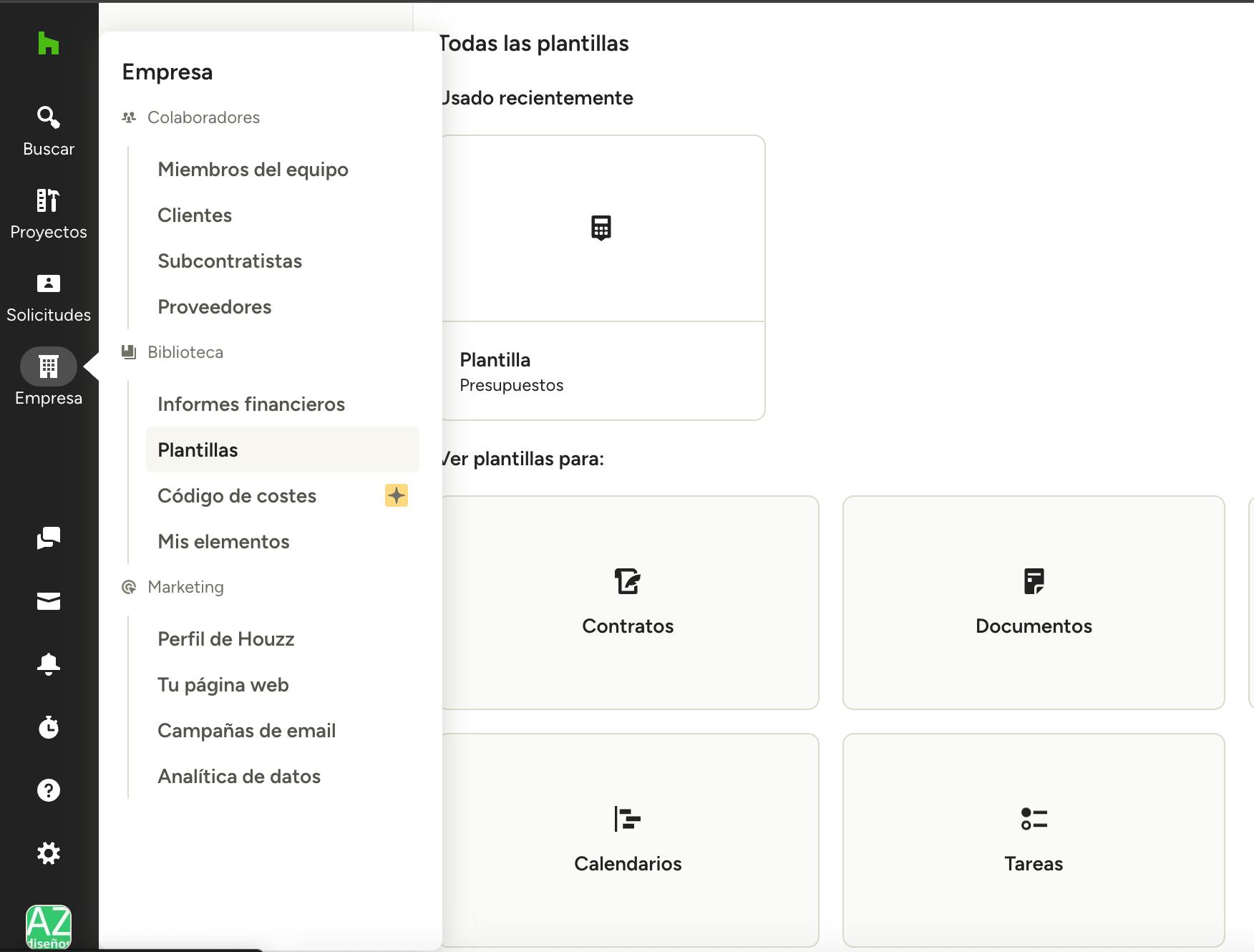Click the Houzz logo icon
Screen dimensions: 1254x952
point(48,44)
